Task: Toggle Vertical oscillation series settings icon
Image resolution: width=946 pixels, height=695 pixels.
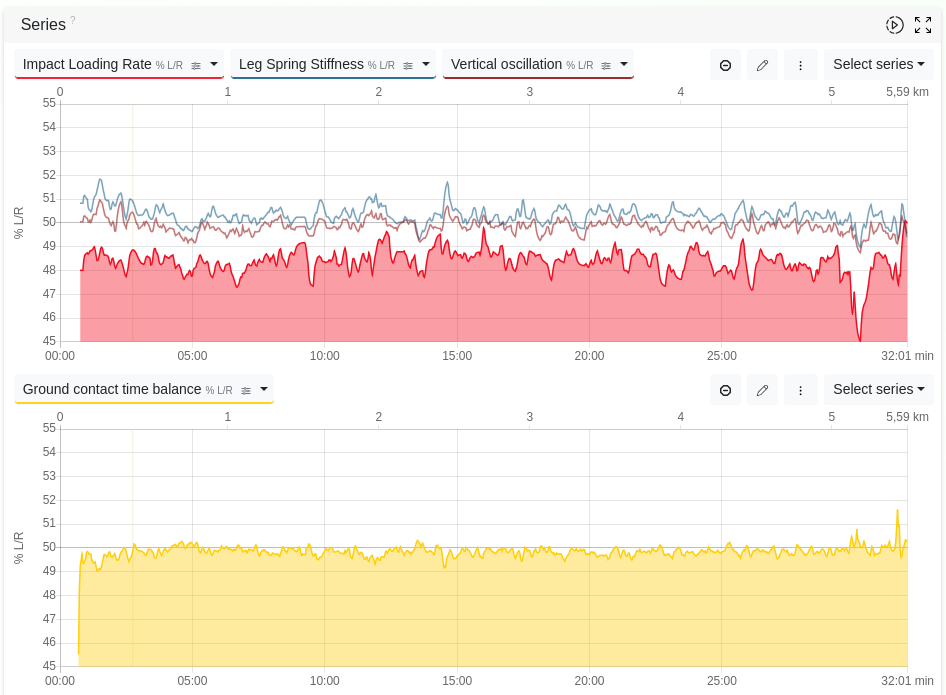Action: tap(606, 65)
